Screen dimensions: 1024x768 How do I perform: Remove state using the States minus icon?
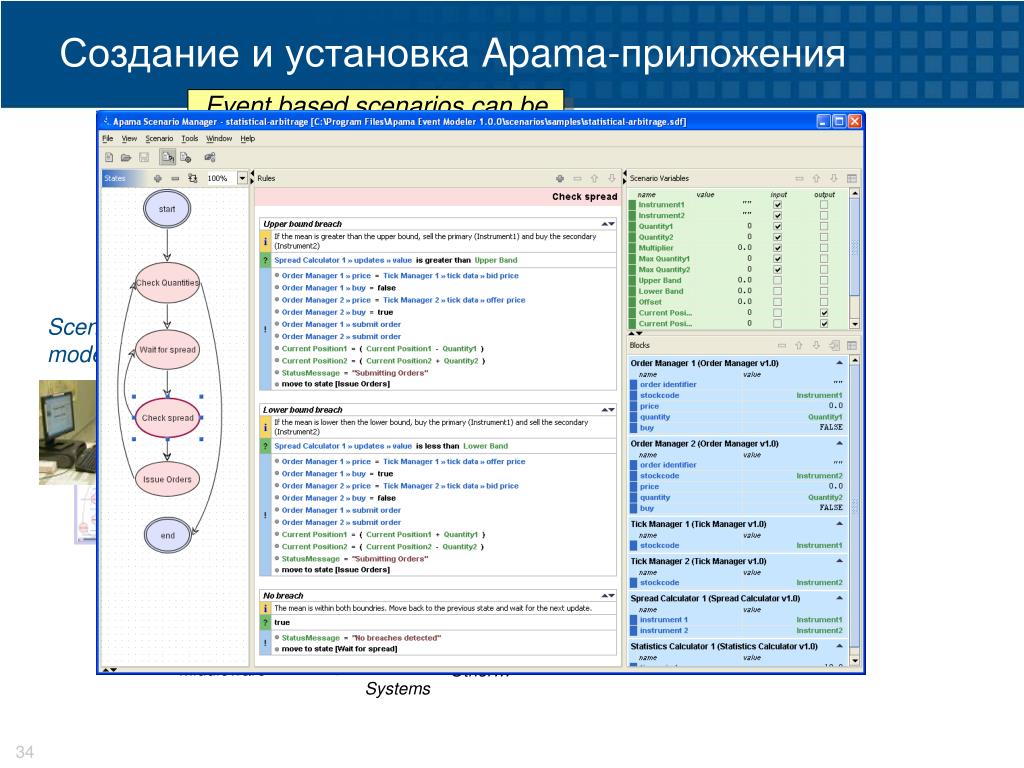pos(175,178)
